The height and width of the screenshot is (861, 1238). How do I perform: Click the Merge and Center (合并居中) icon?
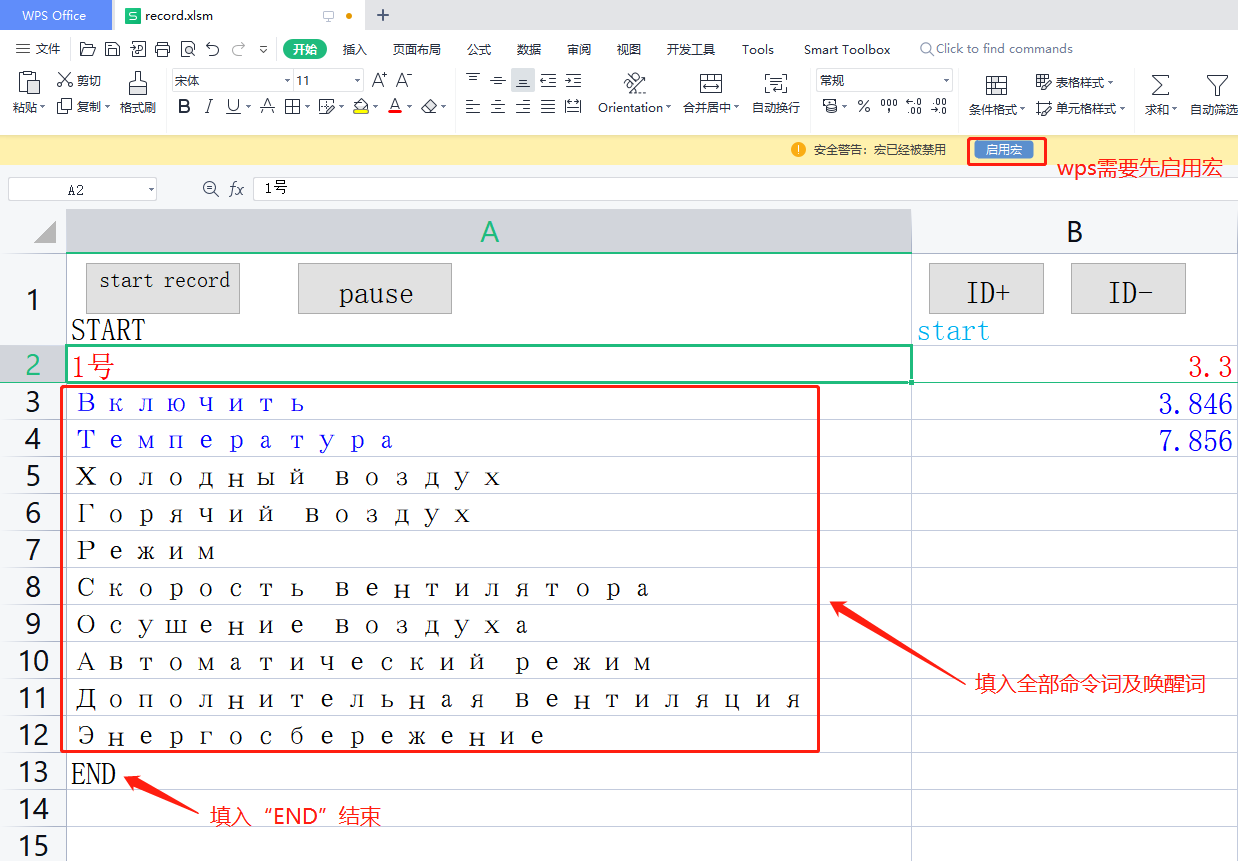[710, 84]
